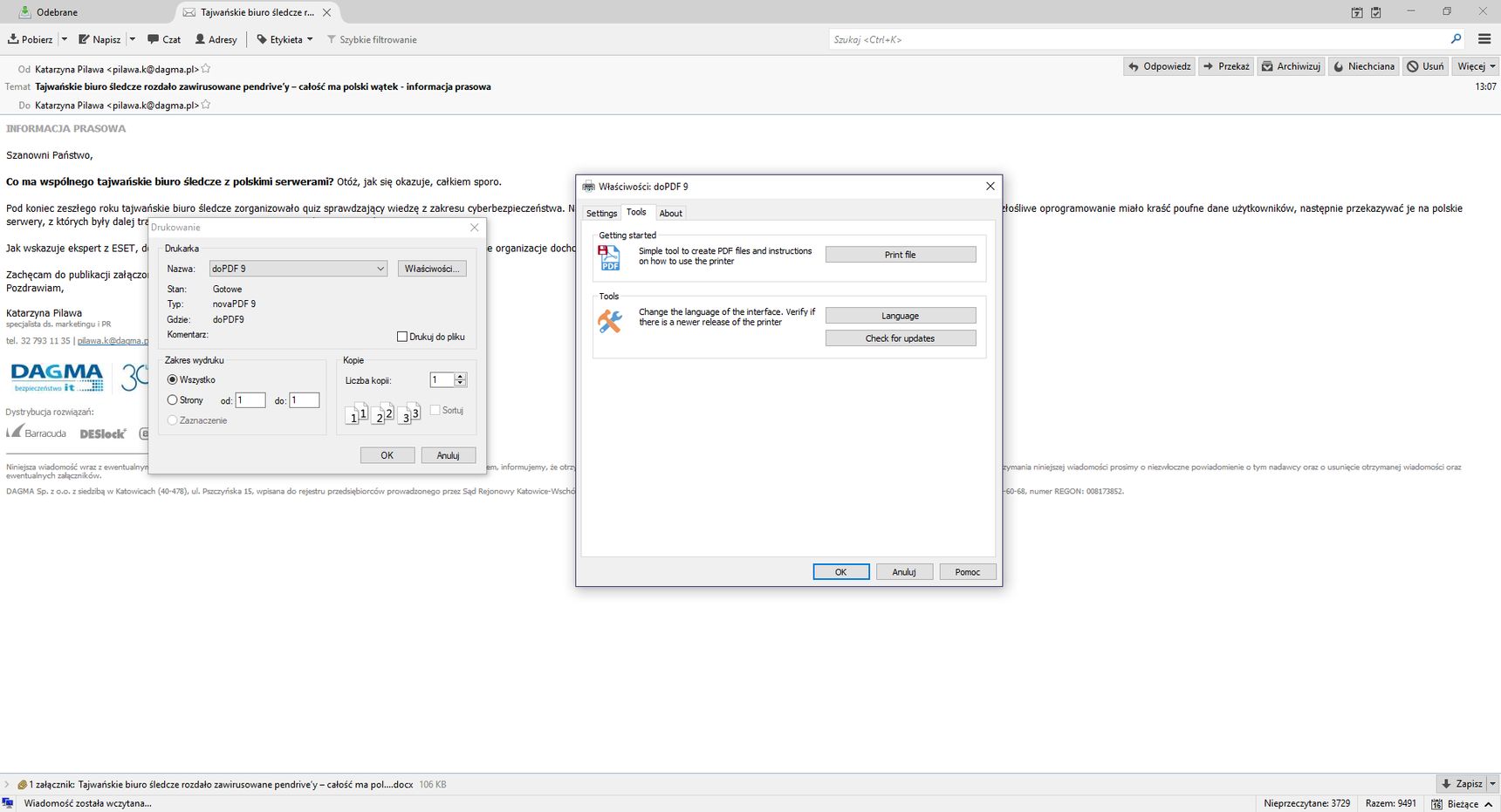This screenshot has height=812, width=1501.
Task: Open the tasks icon in the tab bar
Action: tap(1376, 12)
